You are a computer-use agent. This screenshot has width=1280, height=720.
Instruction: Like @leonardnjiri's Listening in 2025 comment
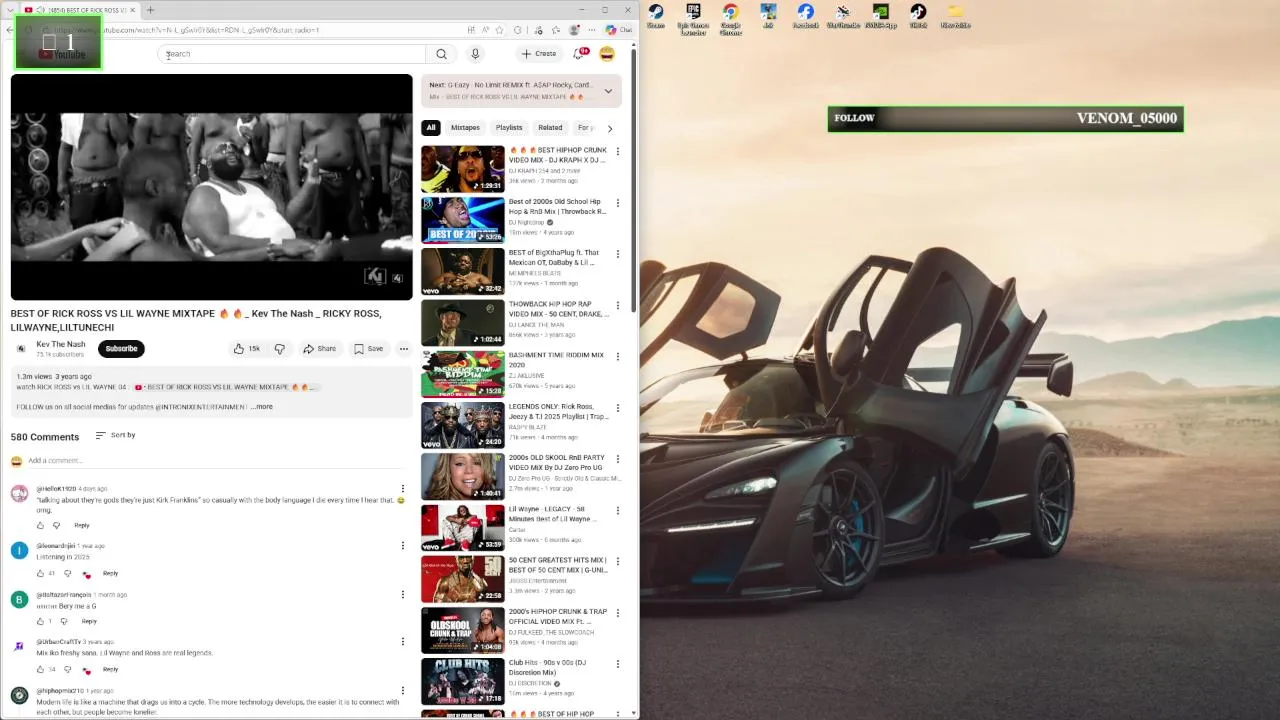(41, 573)
